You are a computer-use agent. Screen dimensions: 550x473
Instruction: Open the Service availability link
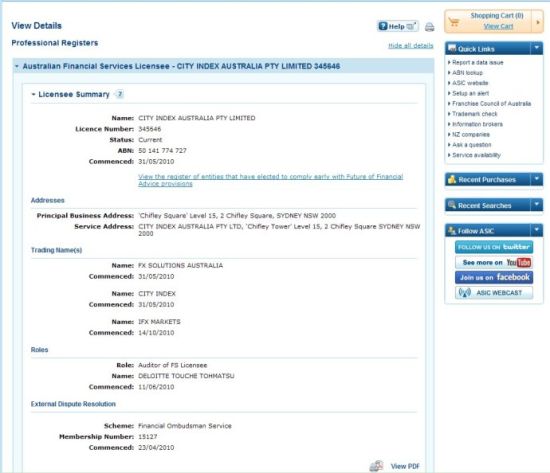click(476, 155)
